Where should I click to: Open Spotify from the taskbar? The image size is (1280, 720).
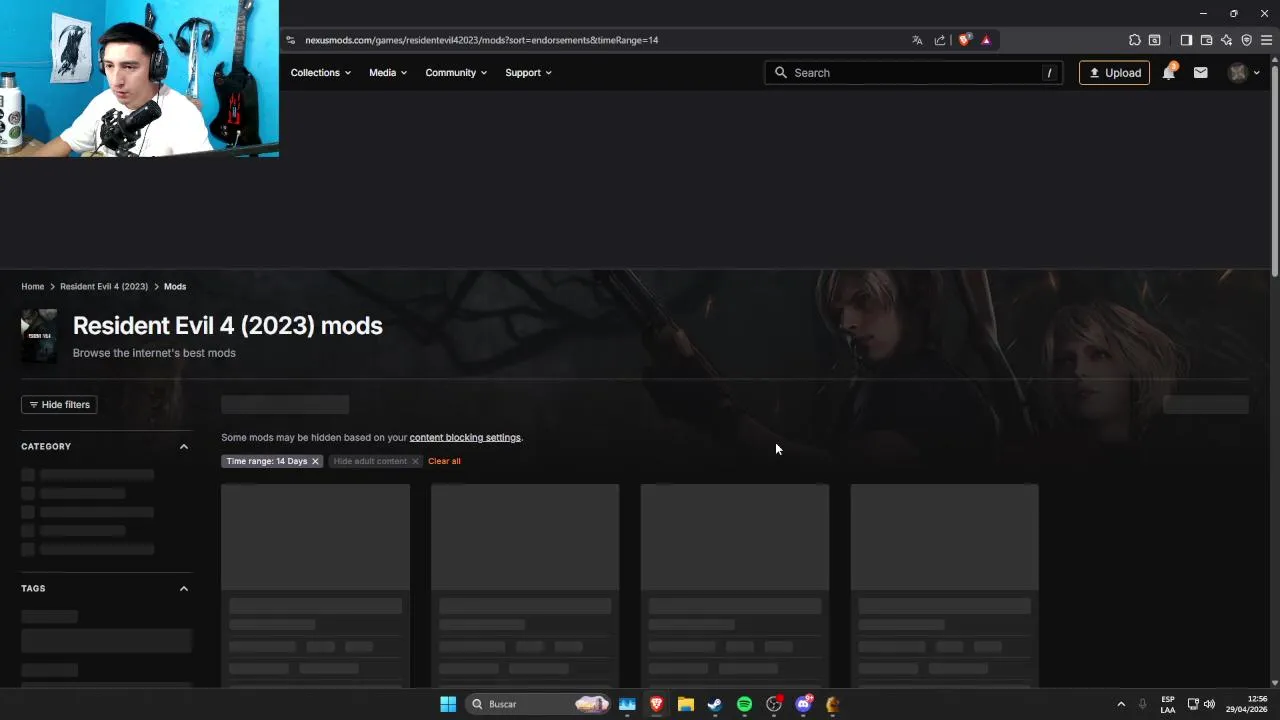(x=744, y=704)
